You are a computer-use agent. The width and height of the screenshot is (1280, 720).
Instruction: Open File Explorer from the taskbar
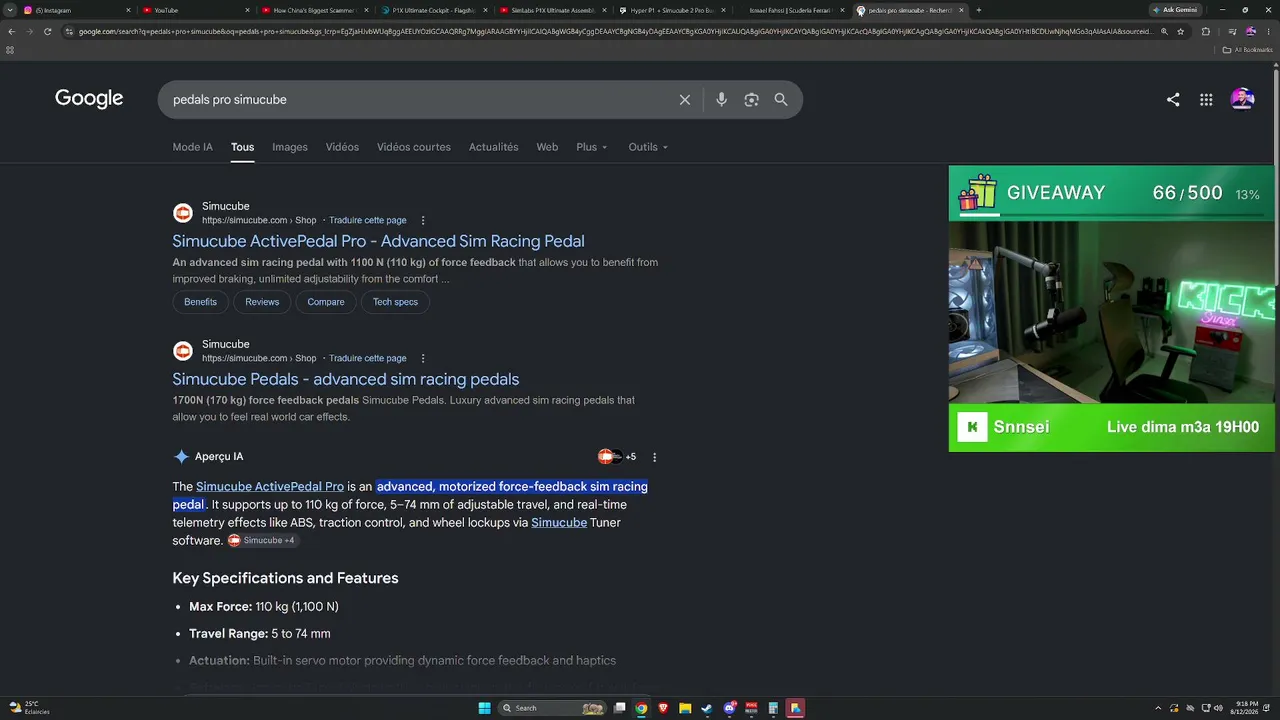[x=685, y=708]
